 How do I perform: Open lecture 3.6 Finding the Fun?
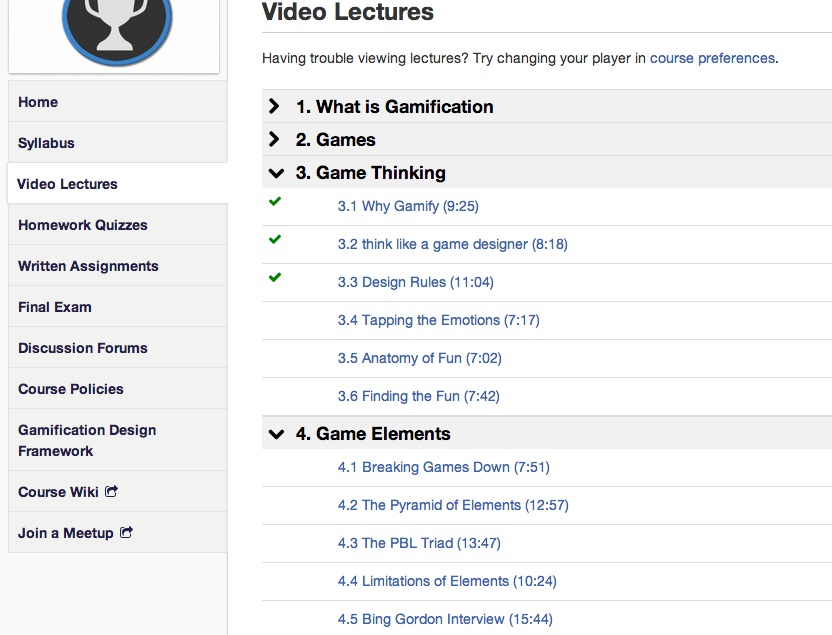(x=418, y=396)
